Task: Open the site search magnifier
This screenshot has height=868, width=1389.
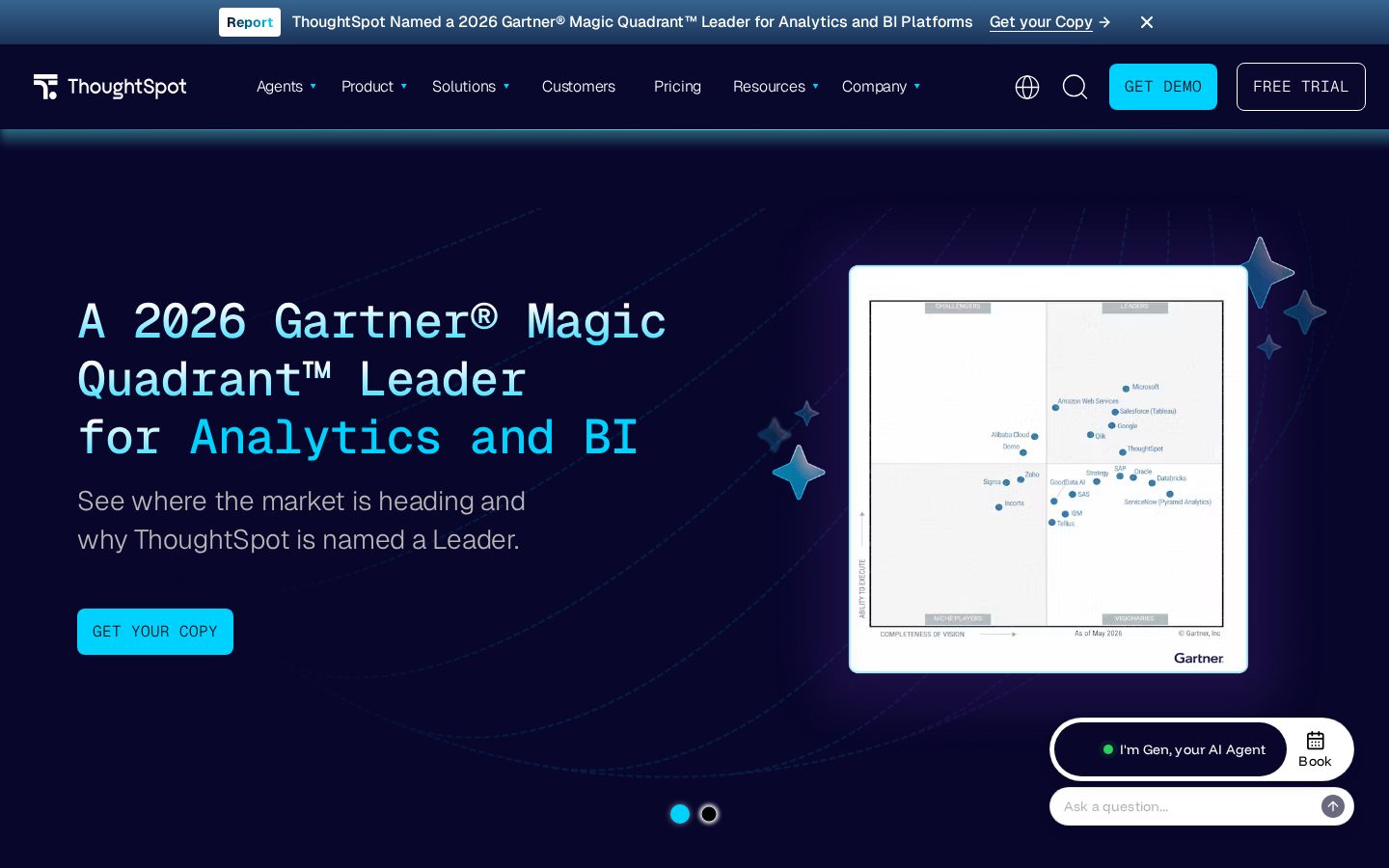Action: point(1075,87)
